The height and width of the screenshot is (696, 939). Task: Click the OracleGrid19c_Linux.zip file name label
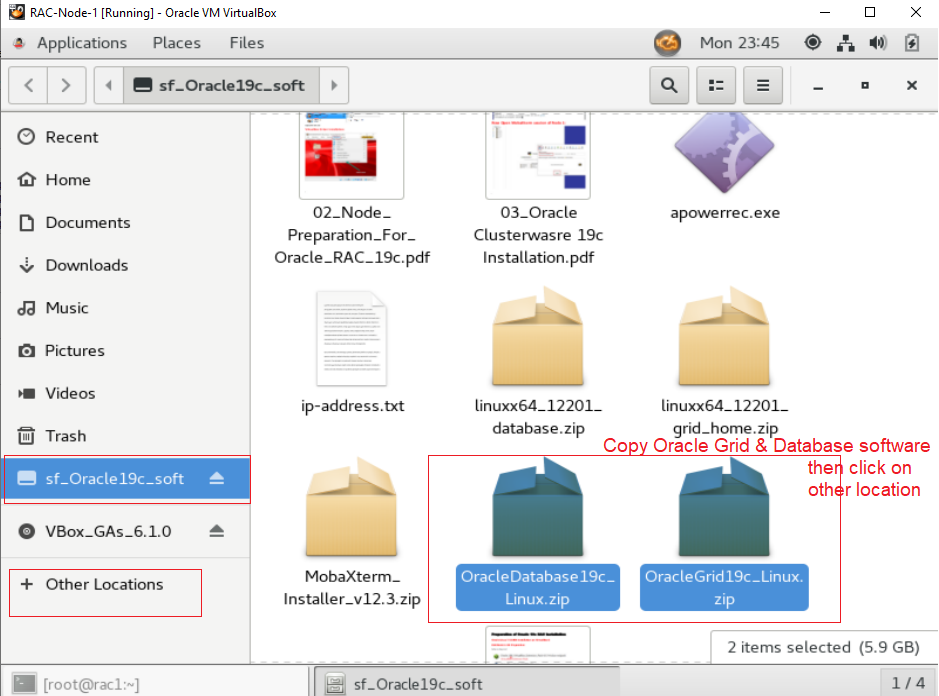tap(724, 588)
